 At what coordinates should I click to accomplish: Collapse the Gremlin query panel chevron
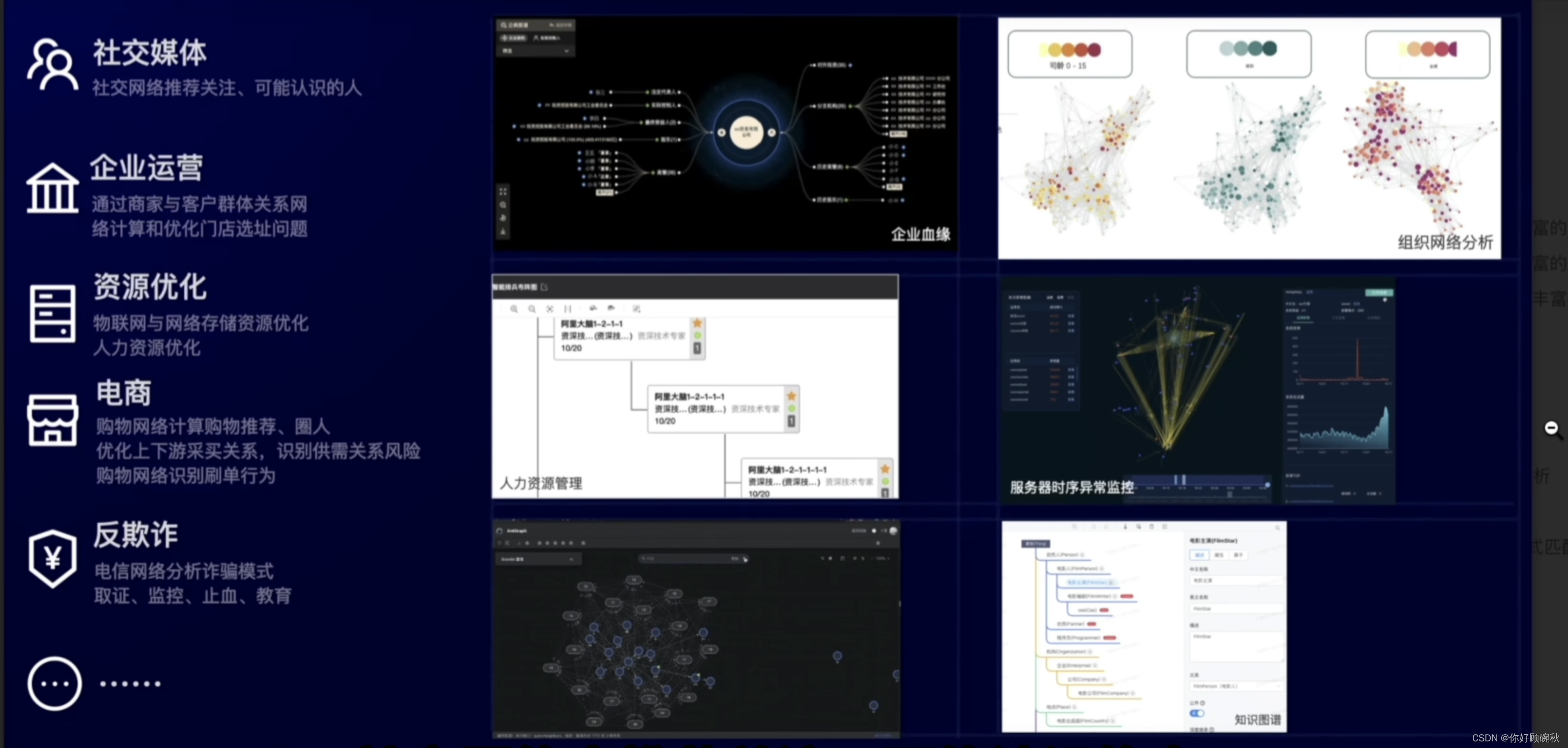(x=571, y=559)
